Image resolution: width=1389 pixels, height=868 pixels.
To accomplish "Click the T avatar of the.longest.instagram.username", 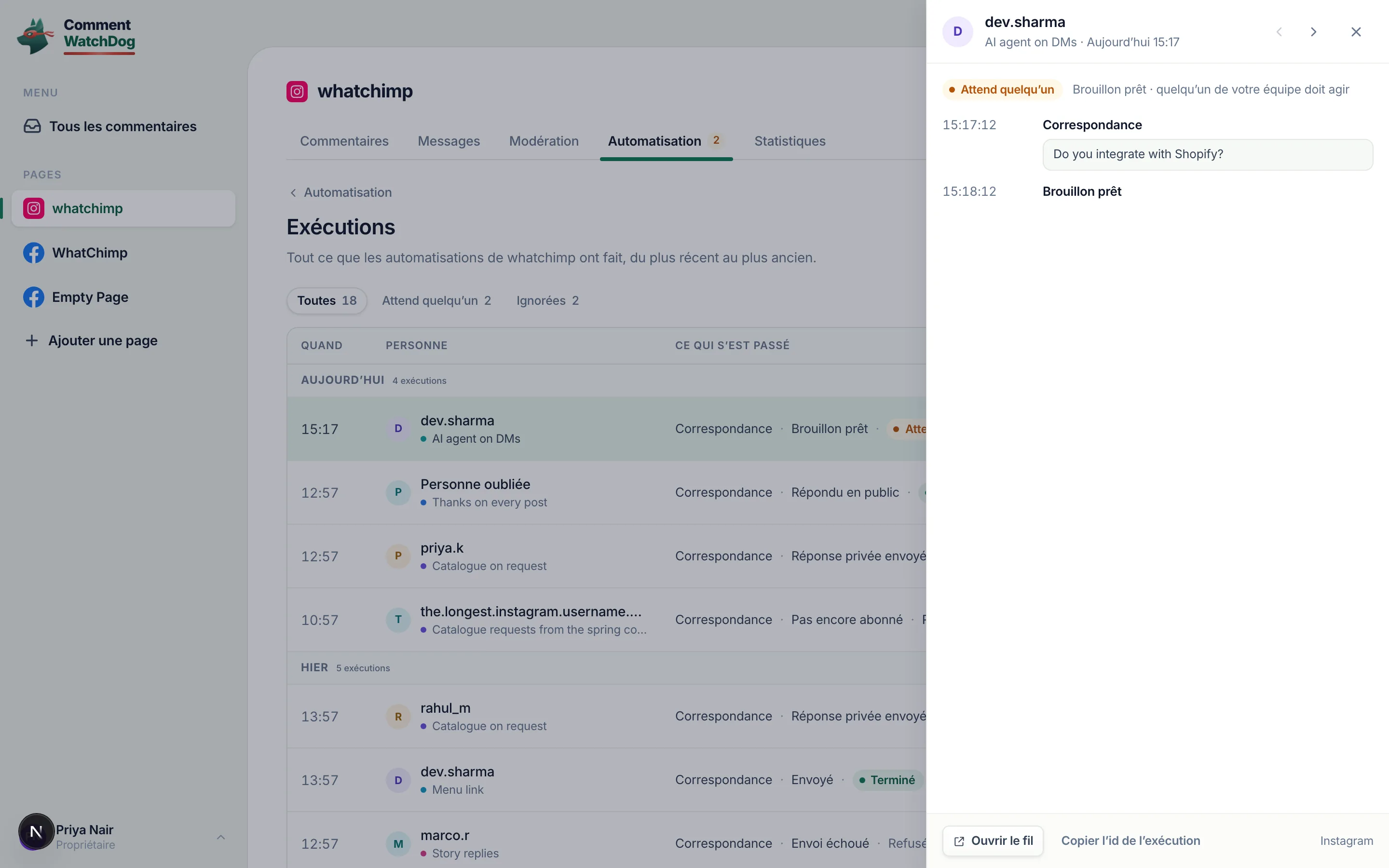I will pyautogui.click(x=398, y=620).
